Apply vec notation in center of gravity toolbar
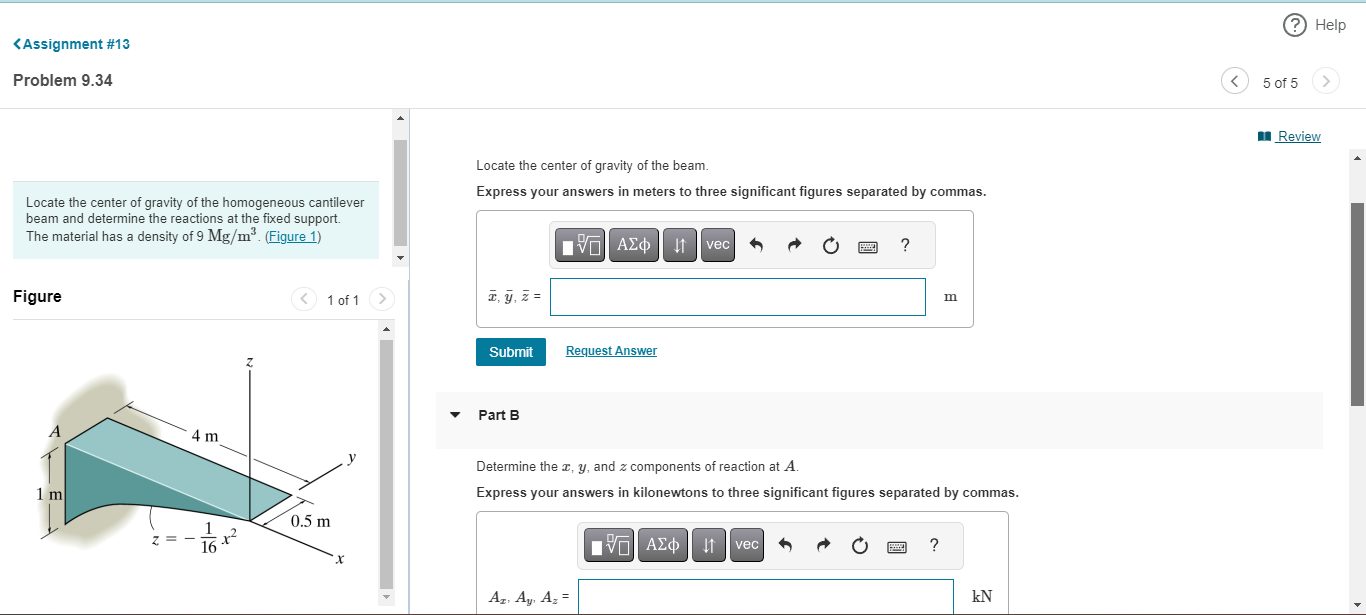 (x=718, y=245)
